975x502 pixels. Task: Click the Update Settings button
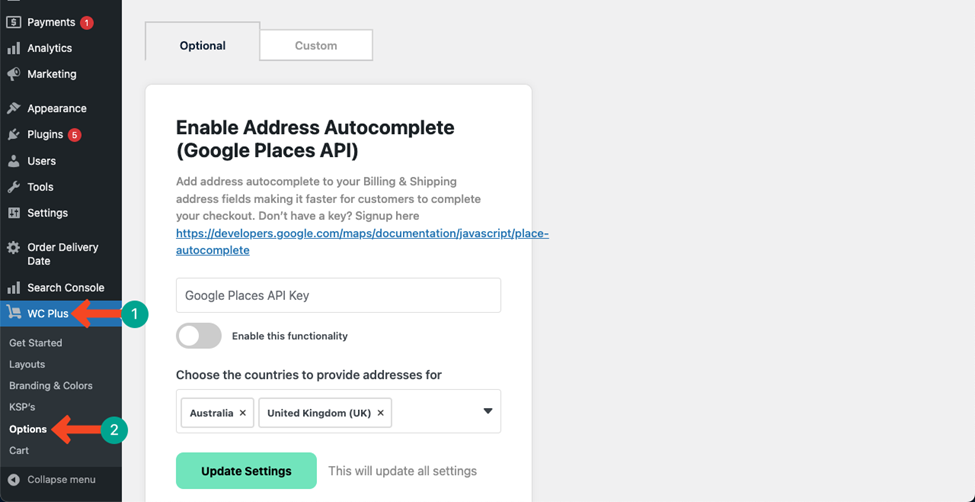pos(246,471)
